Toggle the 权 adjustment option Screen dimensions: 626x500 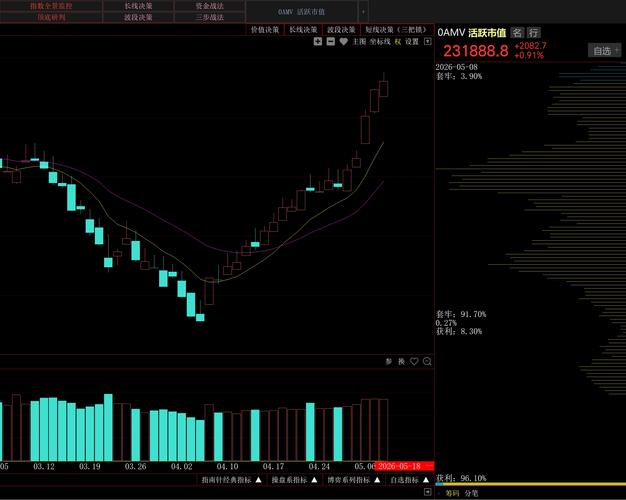(398, 42)
